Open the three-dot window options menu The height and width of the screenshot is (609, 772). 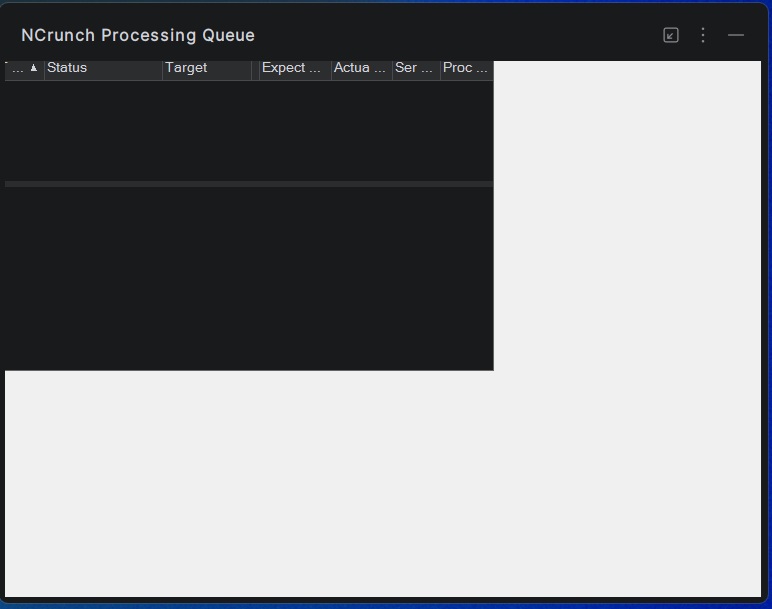tap(703, 35)
